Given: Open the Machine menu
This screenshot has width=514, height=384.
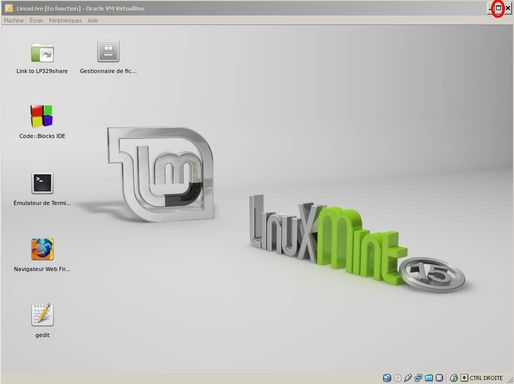Looking at the screenshot, I should tap(14, 20).
